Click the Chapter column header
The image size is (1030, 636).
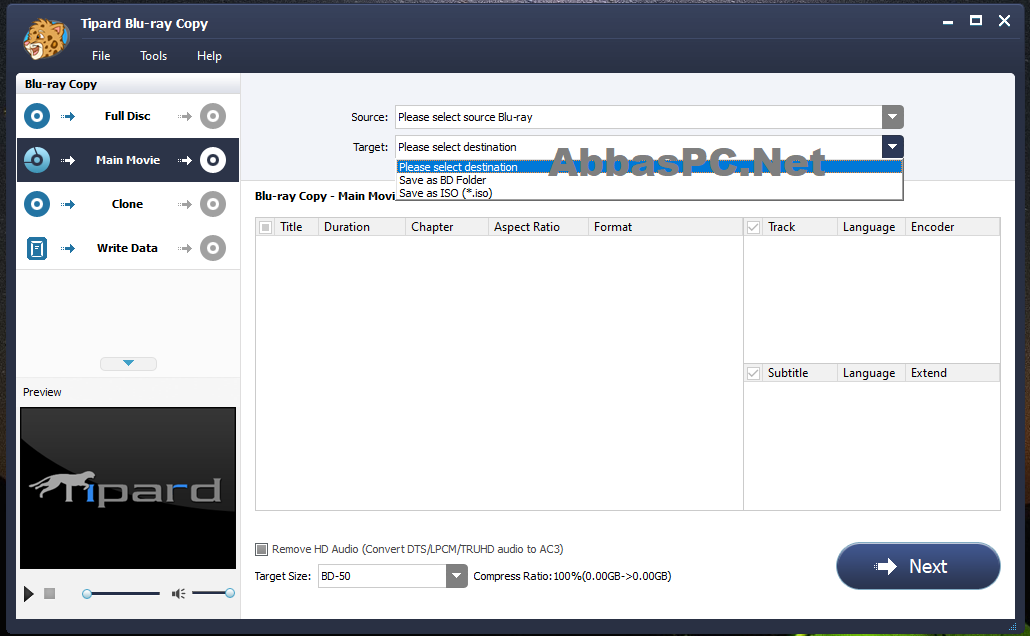[x=447, y=227]
